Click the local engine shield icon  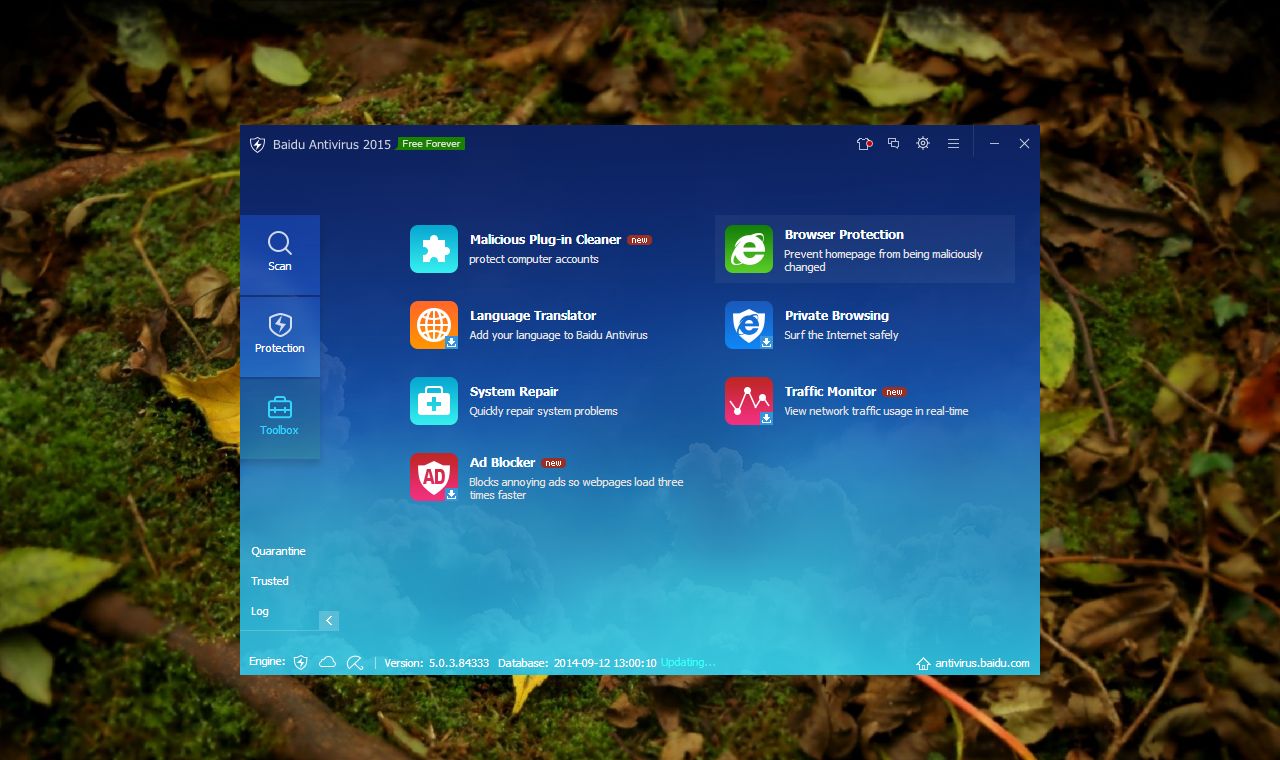tap(300, 662)
